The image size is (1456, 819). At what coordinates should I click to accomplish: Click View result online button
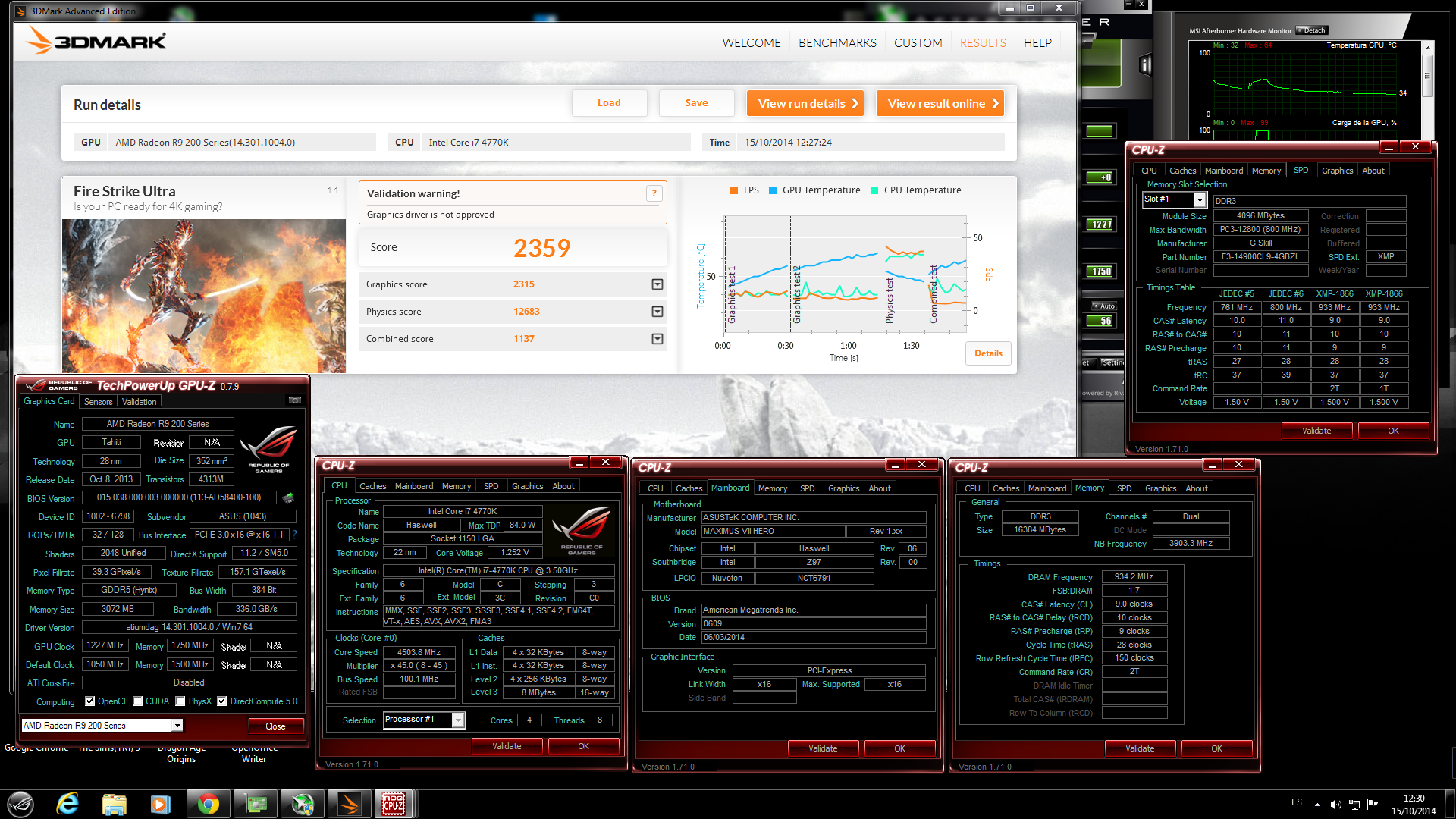[940, 103]
